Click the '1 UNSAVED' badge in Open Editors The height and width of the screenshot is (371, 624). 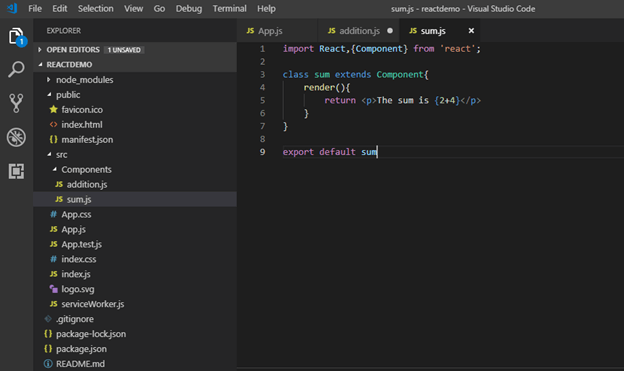(124, 50)
